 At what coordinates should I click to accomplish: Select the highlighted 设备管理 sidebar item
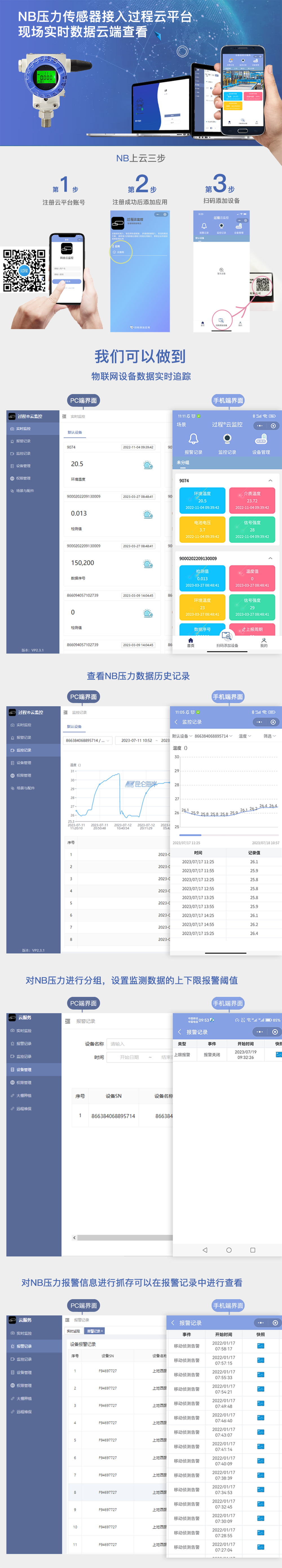click(34, 1069)
